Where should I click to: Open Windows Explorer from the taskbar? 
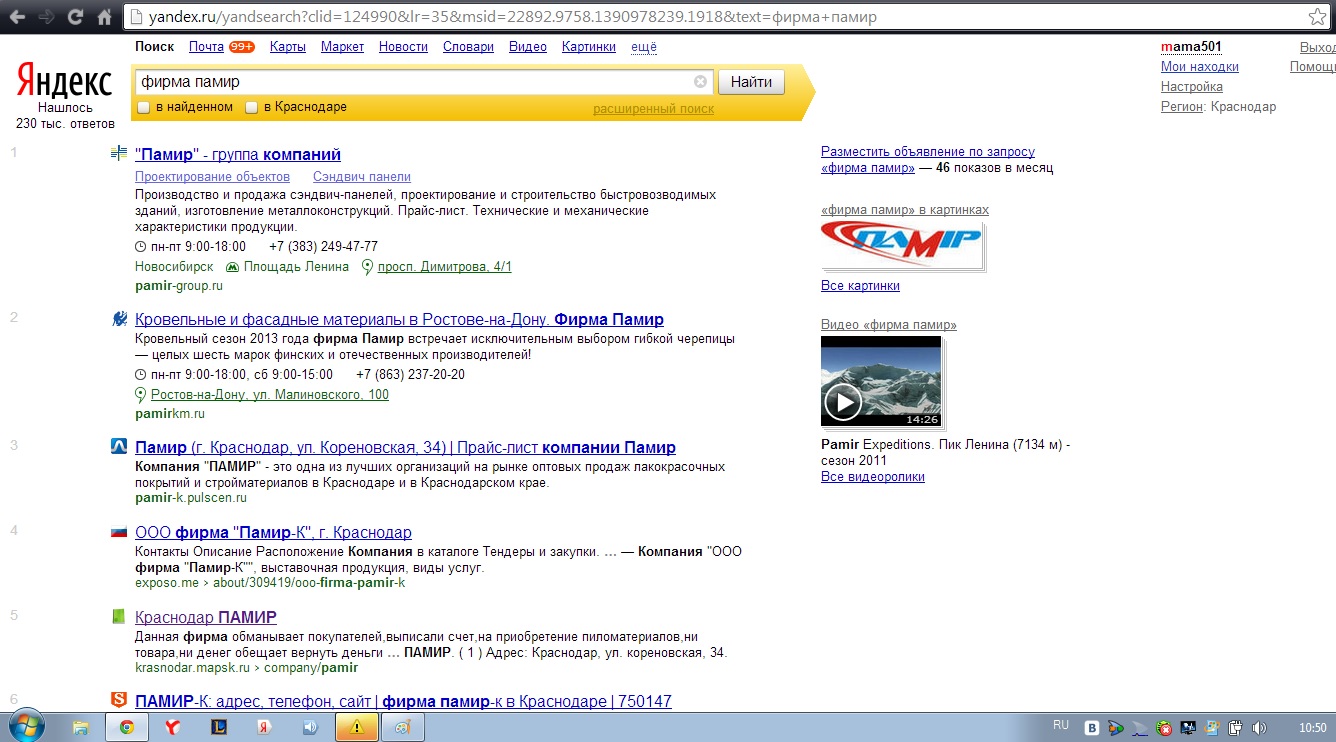(81, 727)
